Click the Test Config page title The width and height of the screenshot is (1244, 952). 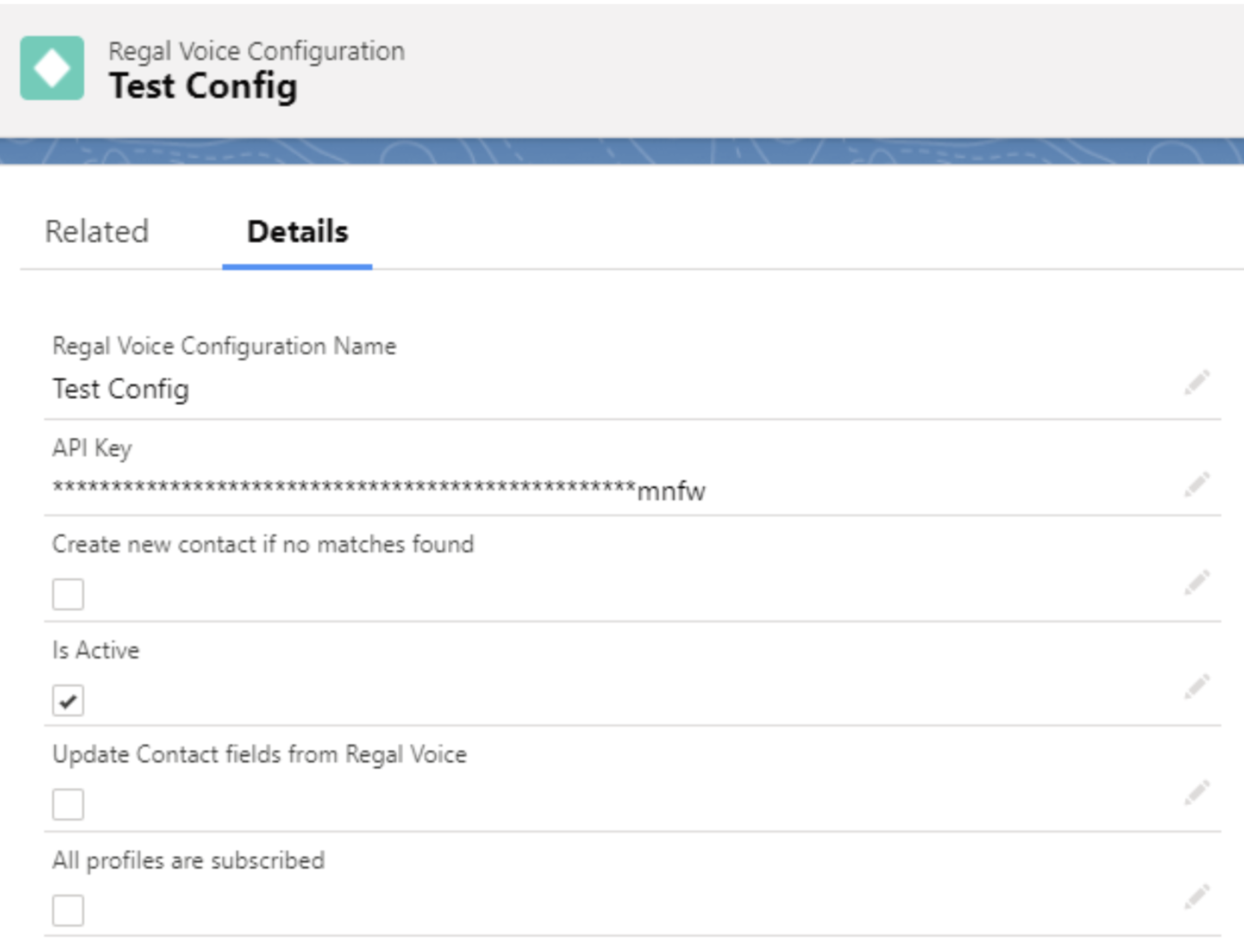click(204, 86)
